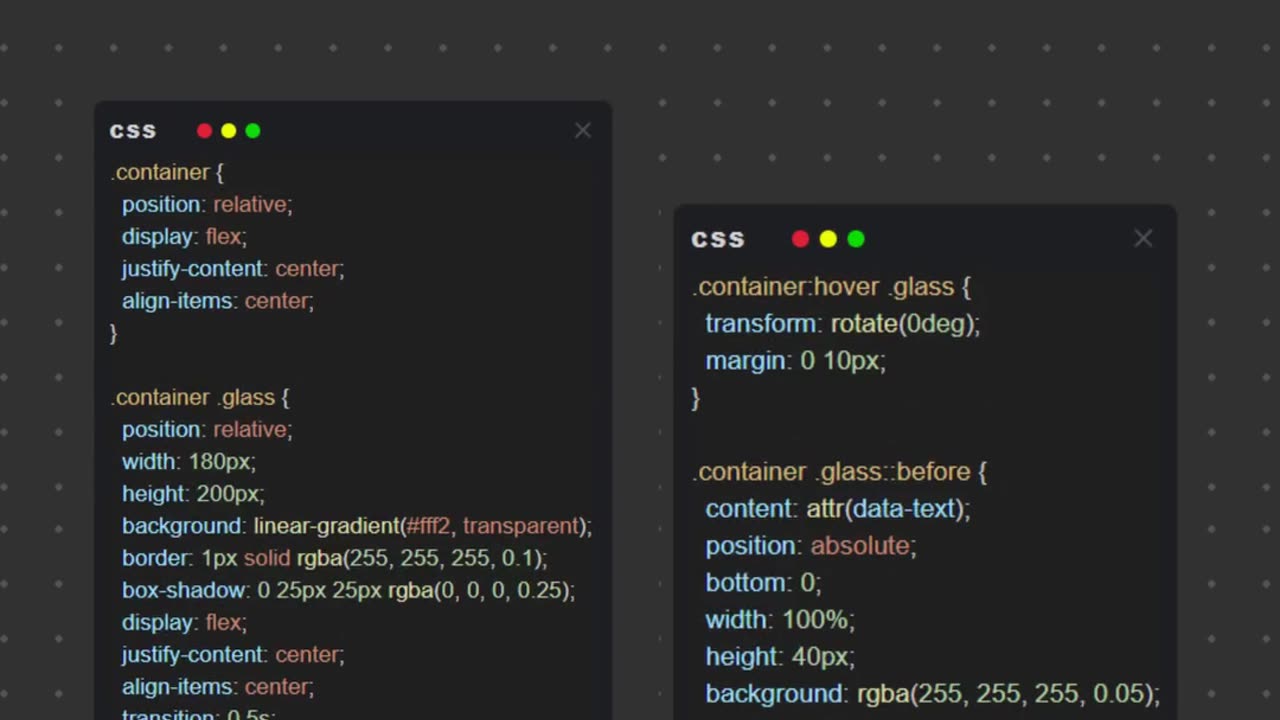Click the 'transform: rotate(0deg);' line
Screen dimensions: 1280x720
(843, 324)
